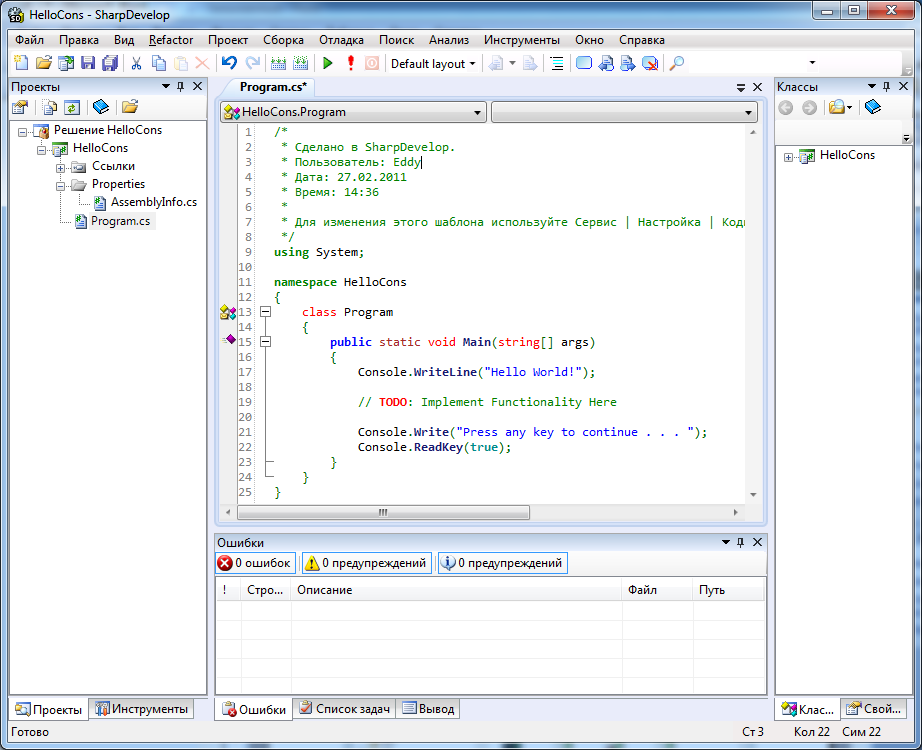Switch to the Вывод output tab
Screen dimensions: 922x750
tap(428, 709)
